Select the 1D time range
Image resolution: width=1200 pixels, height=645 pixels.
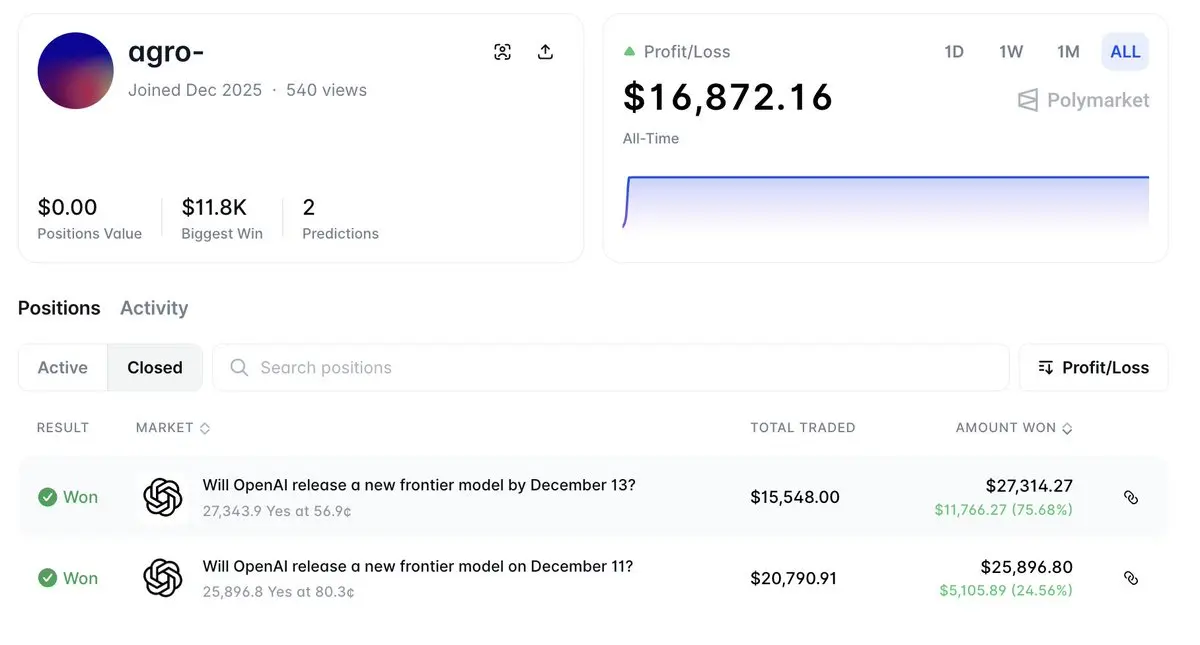click(954, 52)
